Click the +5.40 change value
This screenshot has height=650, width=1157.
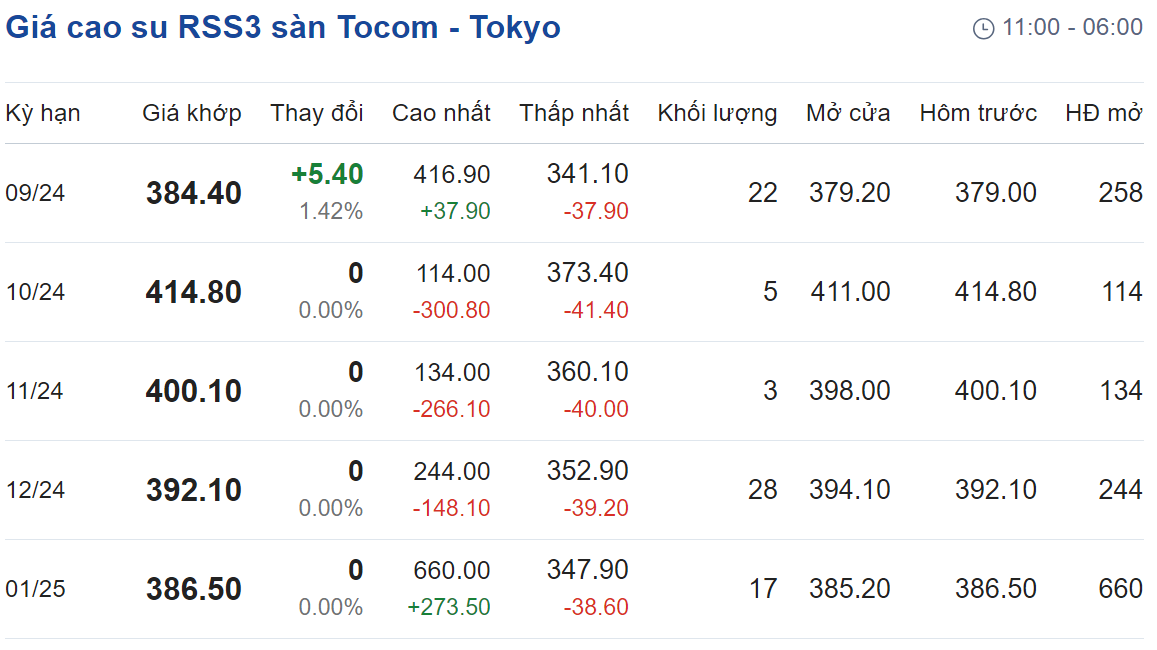click(x=328, y=174)
